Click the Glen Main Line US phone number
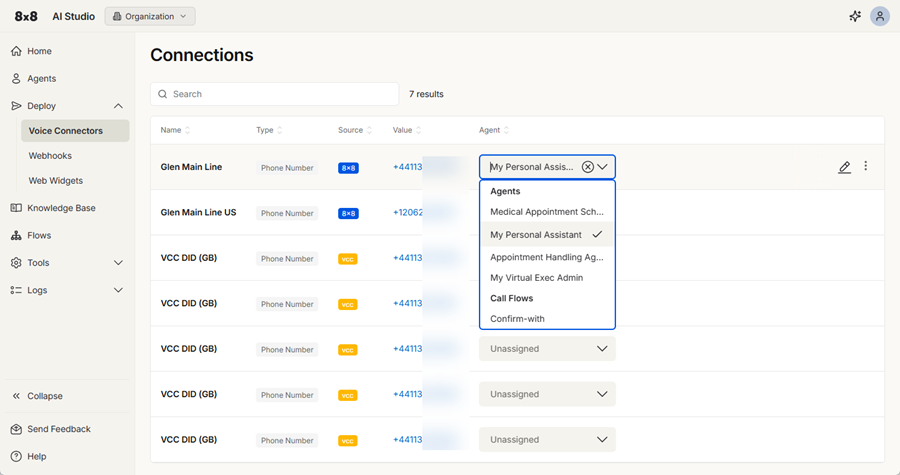Viewport: 900px width, 475px height. (x=408, y=212)
